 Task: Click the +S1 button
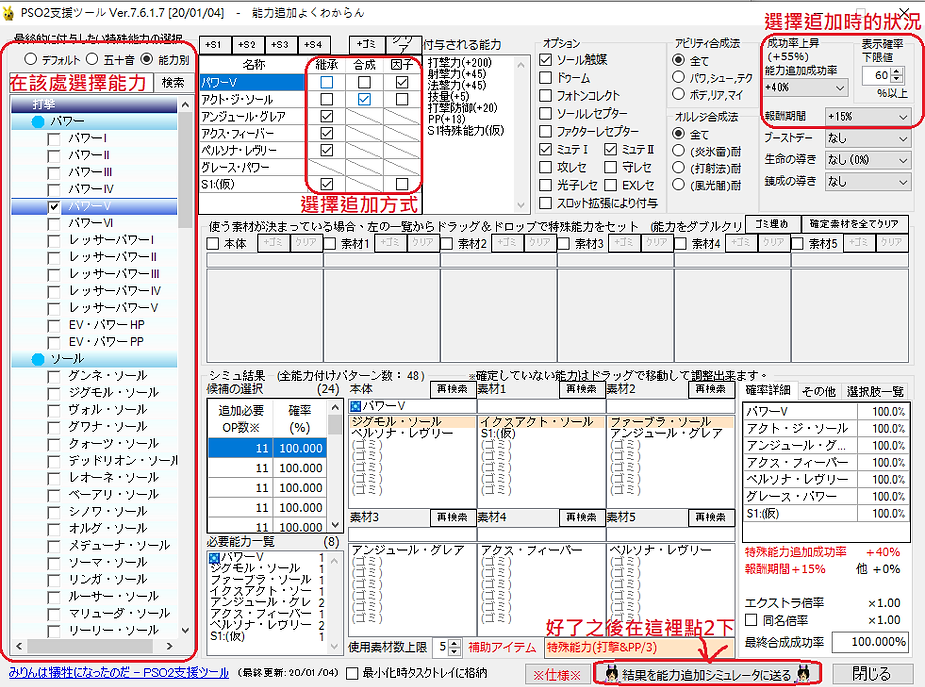click(215, 44)
